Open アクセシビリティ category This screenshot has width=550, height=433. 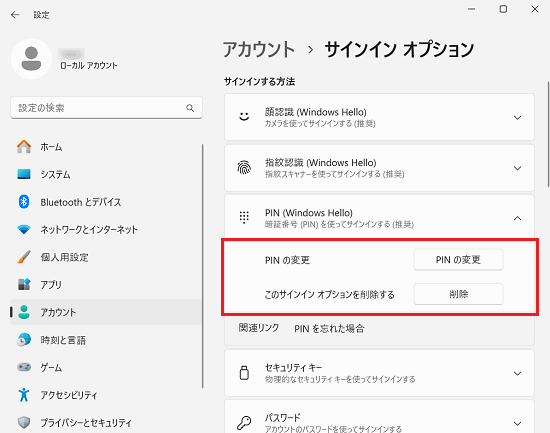[106, 395]
